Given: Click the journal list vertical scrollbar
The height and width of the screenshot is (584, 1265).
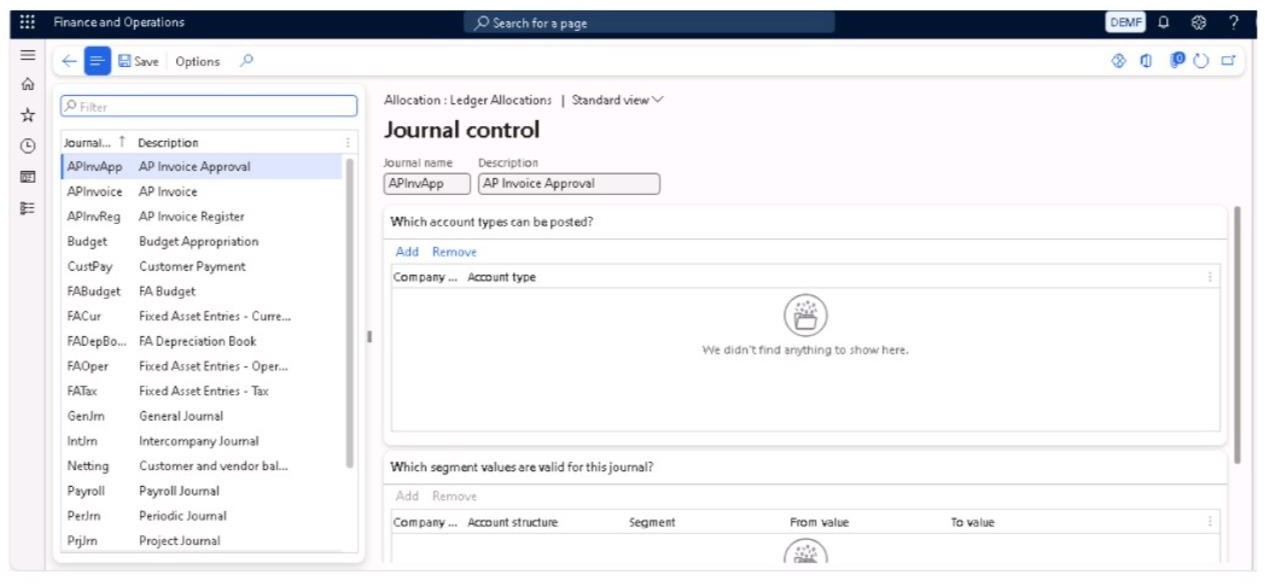Looking at the screenshot, I should tap(349, 310).
